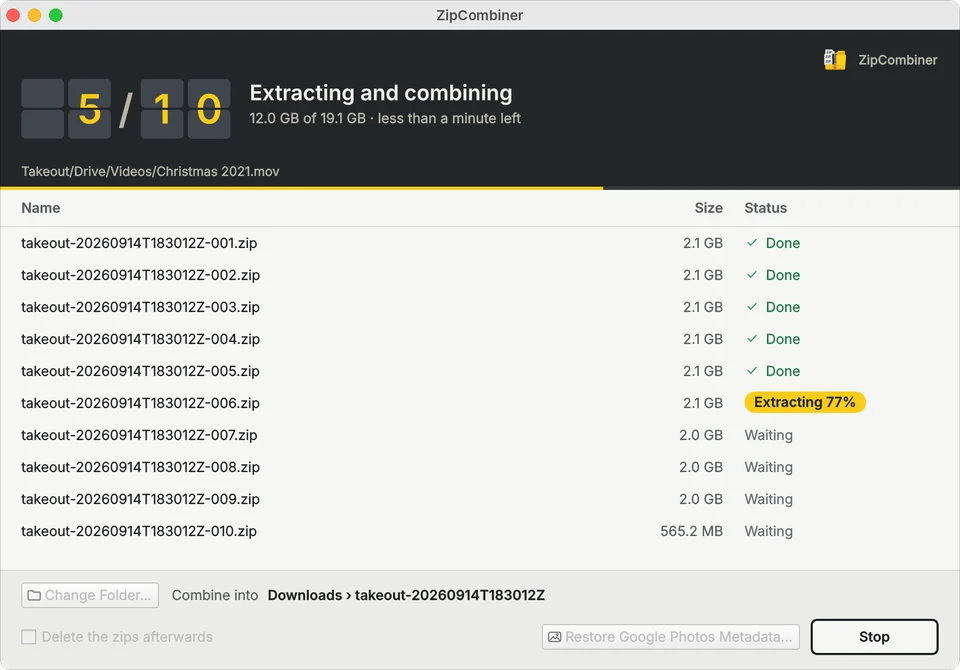Viewport: 960px width, 670px height.
Task: Click the Combine into label
Action: (x=215, y=595)
